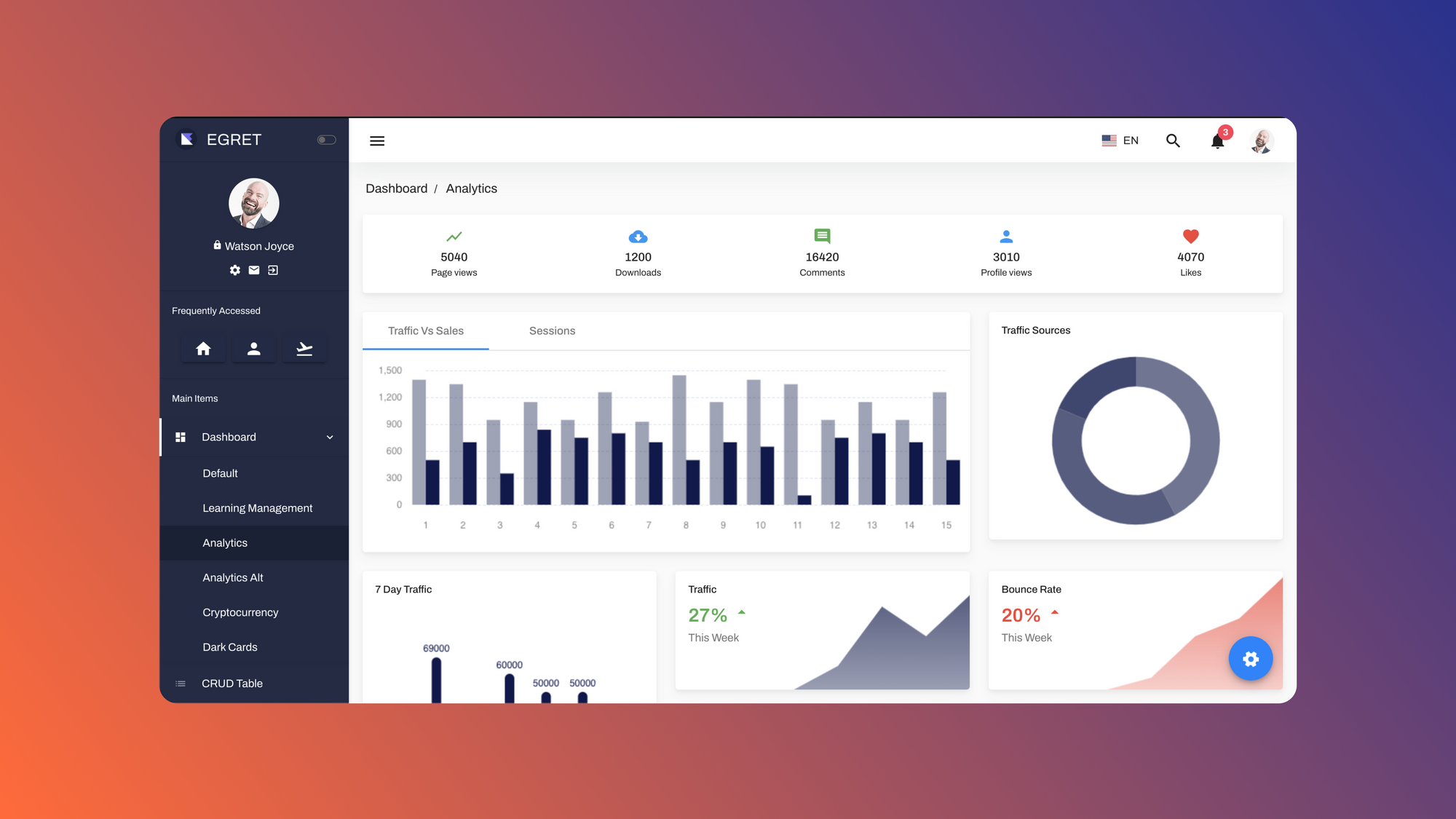The height and width of the screenshot is (819, 1456).
Task: Toggle the settings gear button overlay
Action: coord(1251,658)
